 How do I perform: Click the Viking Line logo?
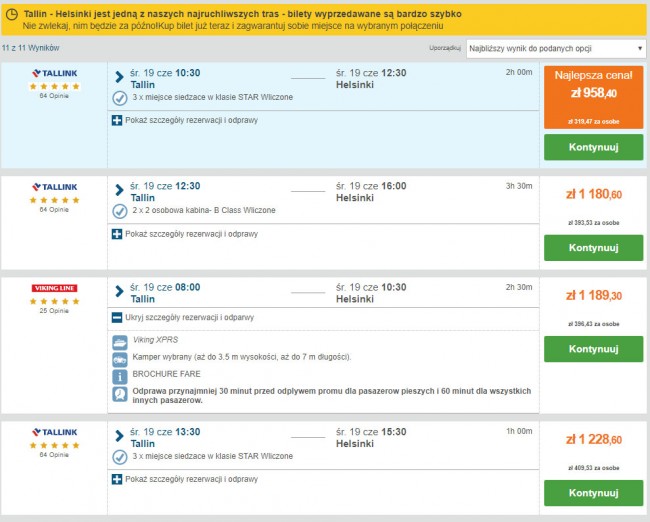pos(54,288)
